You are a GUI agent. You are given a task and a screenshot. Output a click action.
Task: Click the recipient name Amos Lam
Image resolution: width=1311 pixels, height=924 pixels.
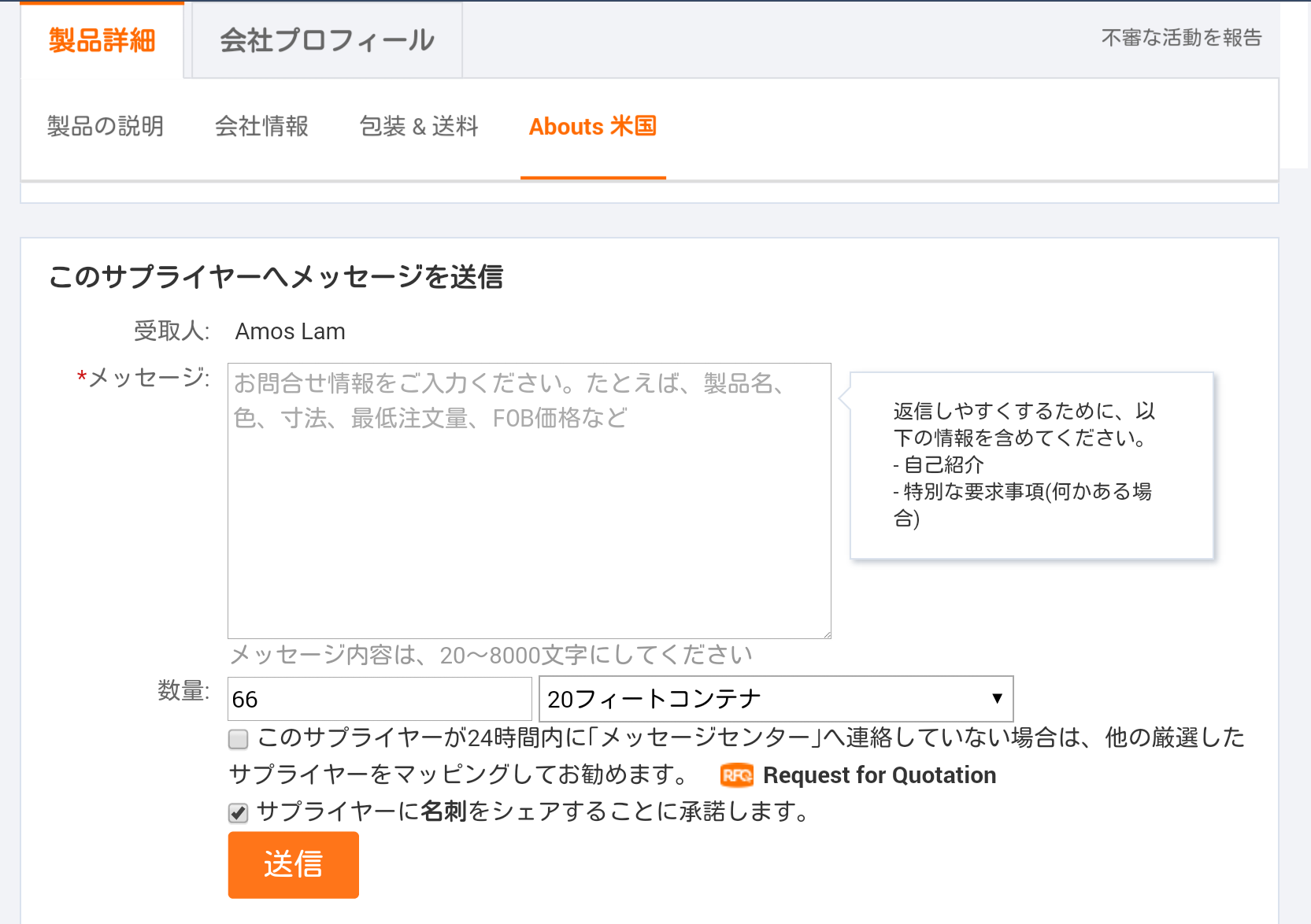point(291,331)
